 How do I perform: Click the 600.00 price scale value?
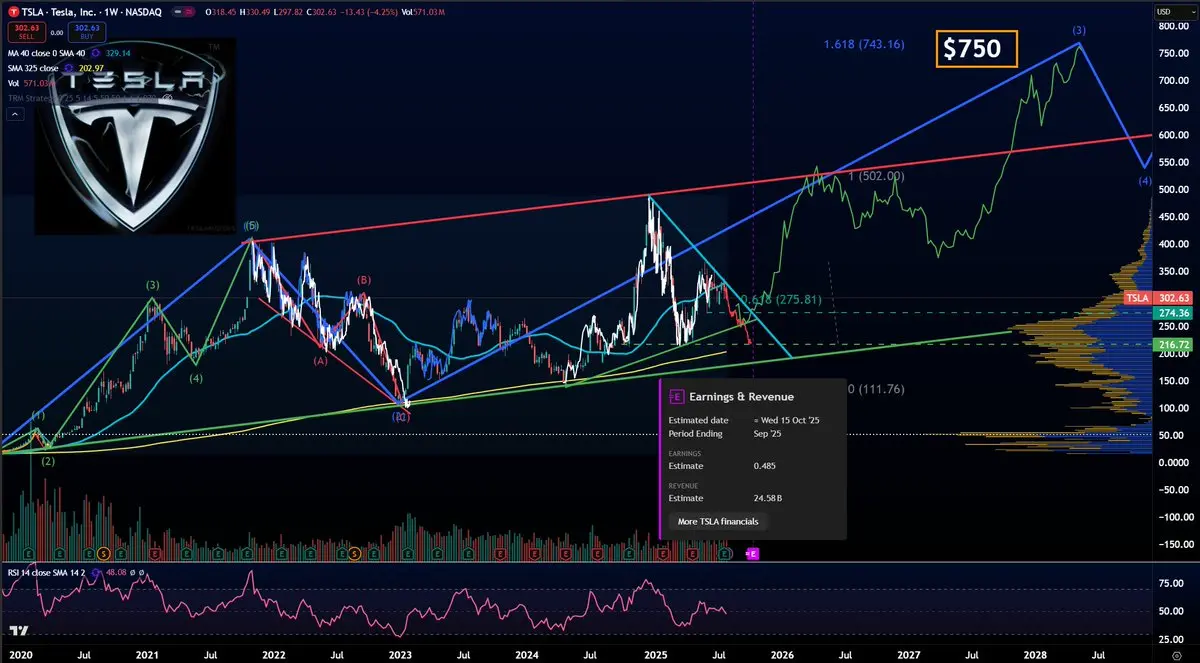click(1173, 135)
